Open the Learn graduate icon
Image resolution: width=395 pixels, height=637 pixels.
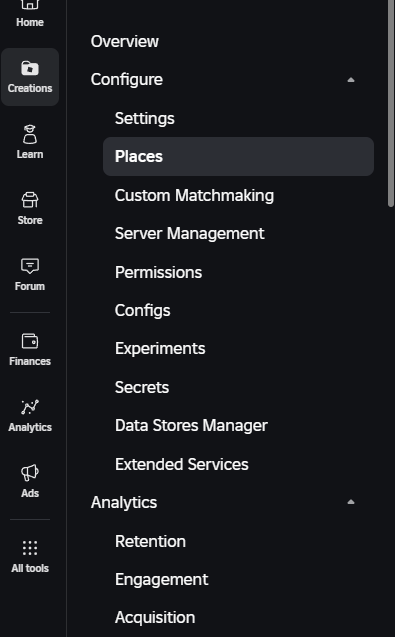[x=30, y=134]
